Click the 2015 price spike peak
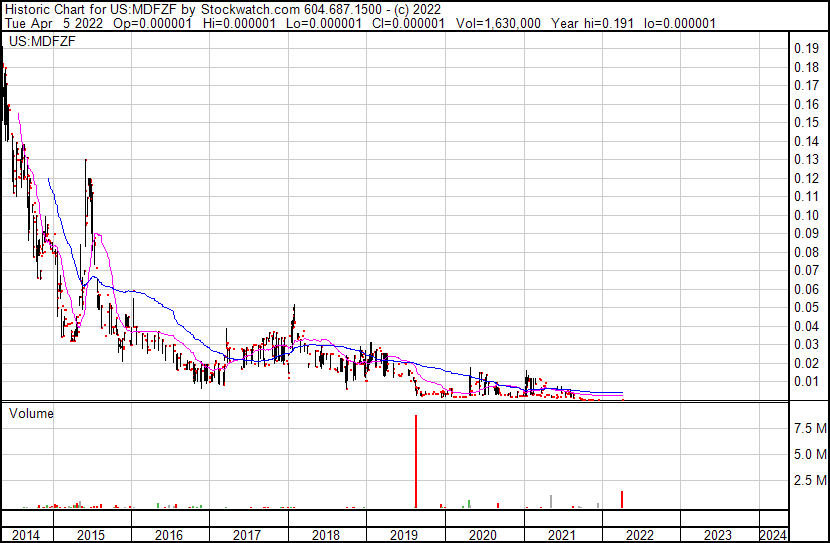 coord(86,162)
